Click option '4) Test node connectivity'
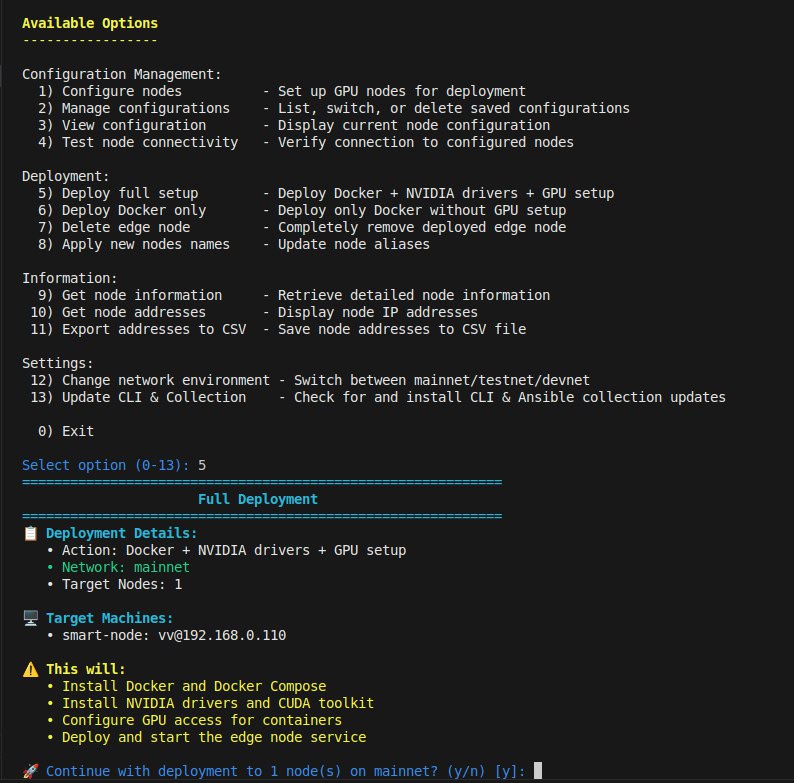This screenshot has width=794, height=783. click(138, 142)
